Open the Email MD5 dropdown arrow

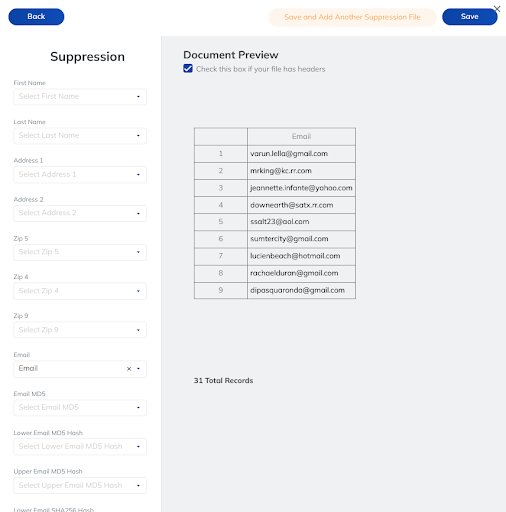click(x=138, y=408)
